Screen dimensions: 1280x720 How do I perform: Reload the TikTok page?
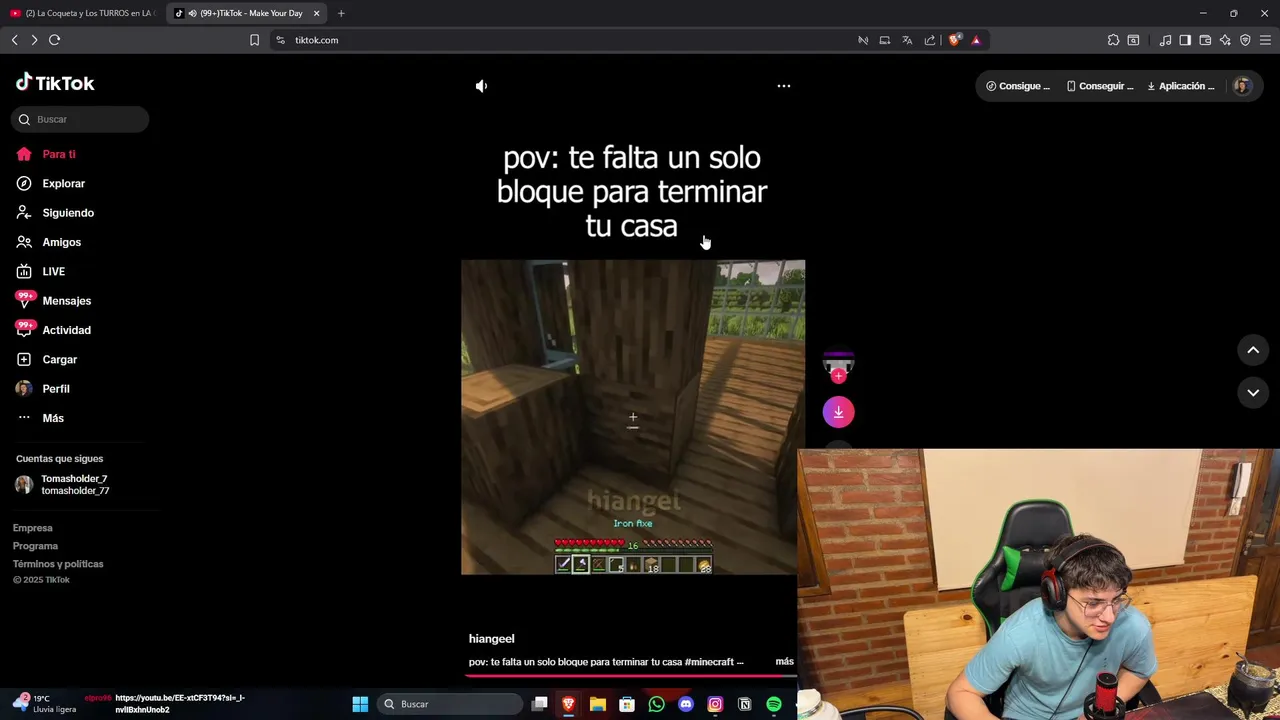(x=54, y=40)
